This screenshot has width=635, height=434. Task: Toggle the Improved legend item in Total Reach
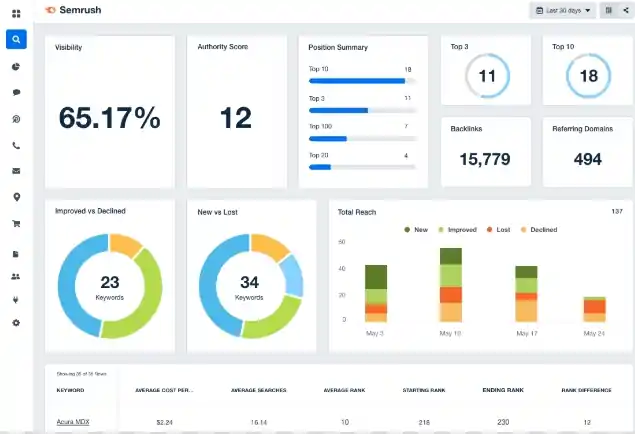pyautogui.click(x=457, y=230)
